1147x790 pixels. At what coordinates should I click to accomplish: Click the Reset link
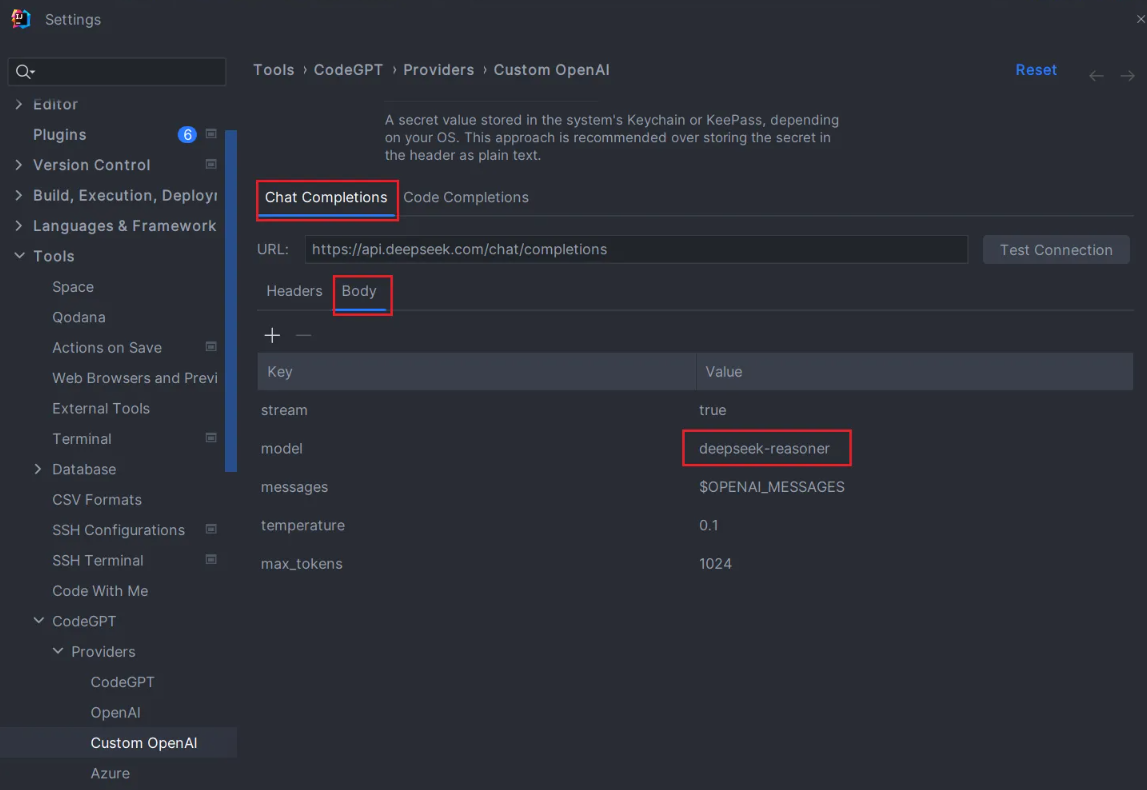point(1036,70)
